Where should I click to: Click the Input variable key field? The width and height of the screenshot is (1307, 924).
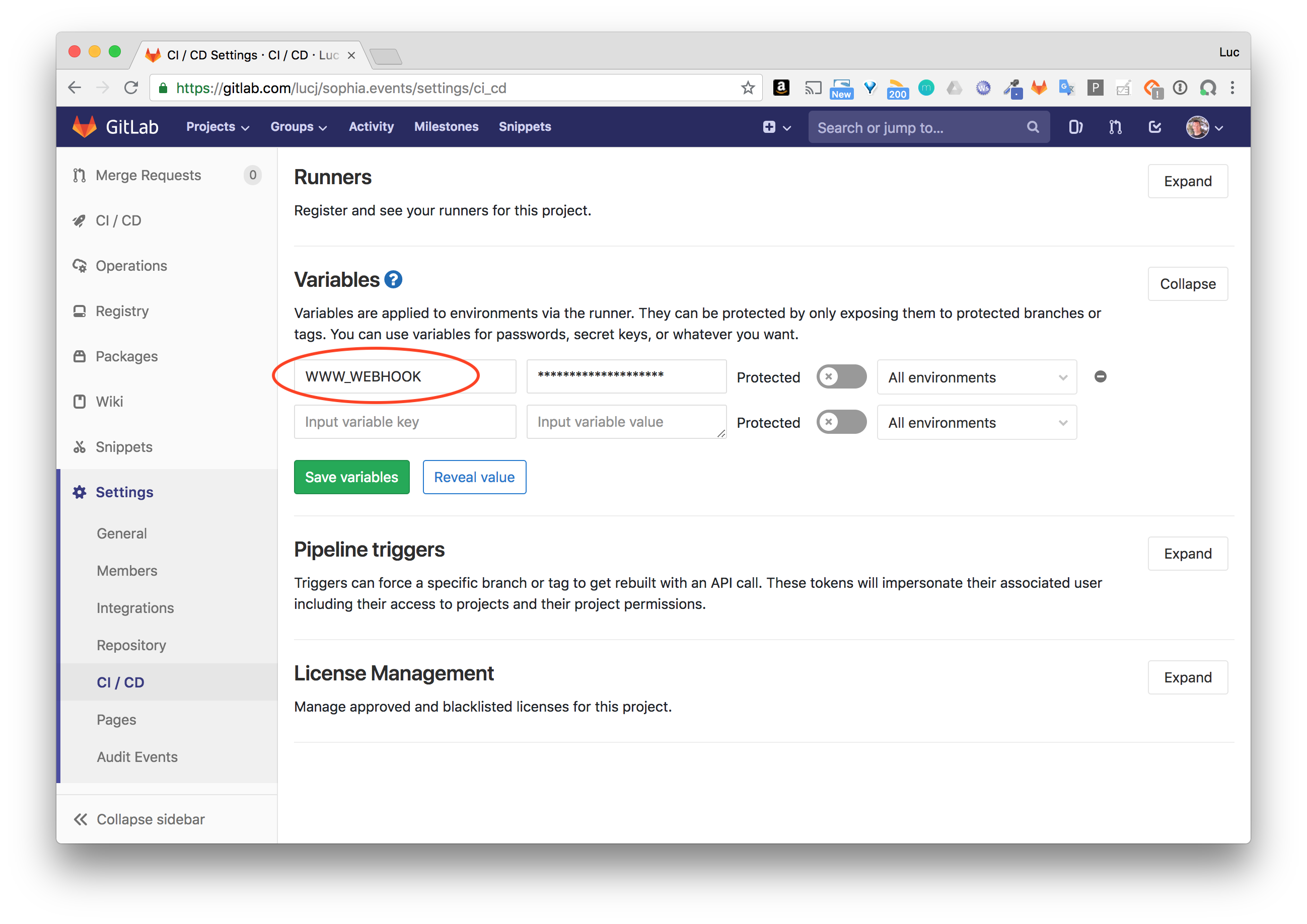click(405, 422)
